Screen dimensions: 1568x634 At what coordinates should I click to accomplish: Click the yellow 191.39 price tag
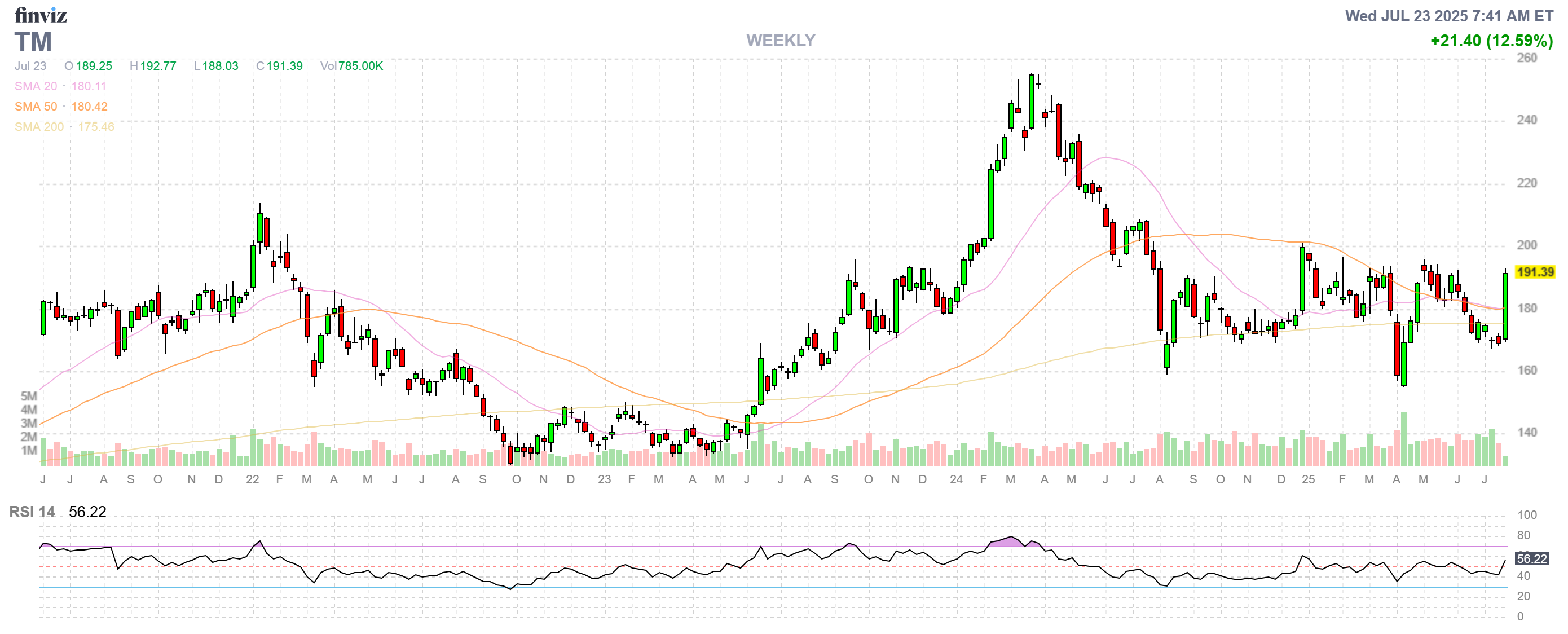click(1534, 272)
